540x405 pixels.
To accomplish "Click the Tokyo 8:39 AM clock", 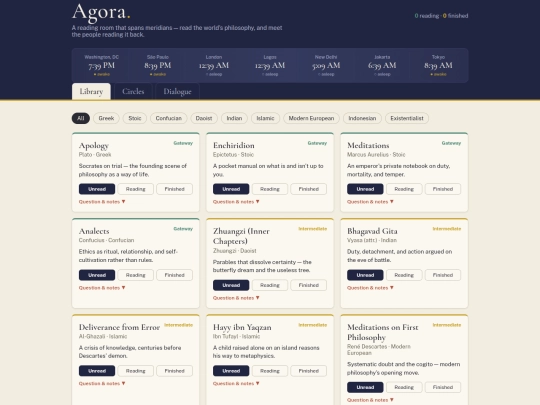I will [x=438, y=65].
